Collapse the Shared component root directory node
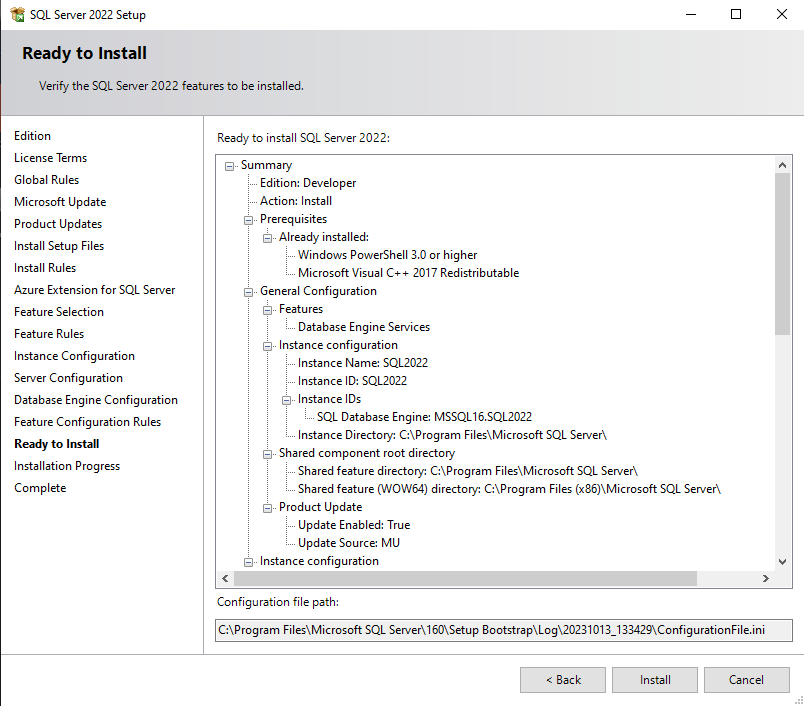This screenshot has width=804, height=706. pyautogui.click(x=268, y=453)
